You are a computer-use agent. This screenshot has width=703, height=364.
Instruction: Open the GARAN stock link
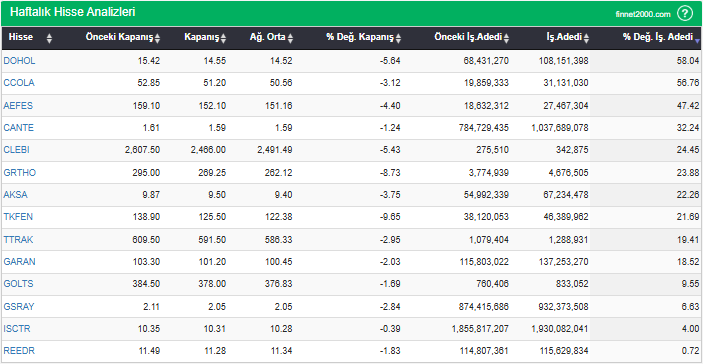coord(19,261)
